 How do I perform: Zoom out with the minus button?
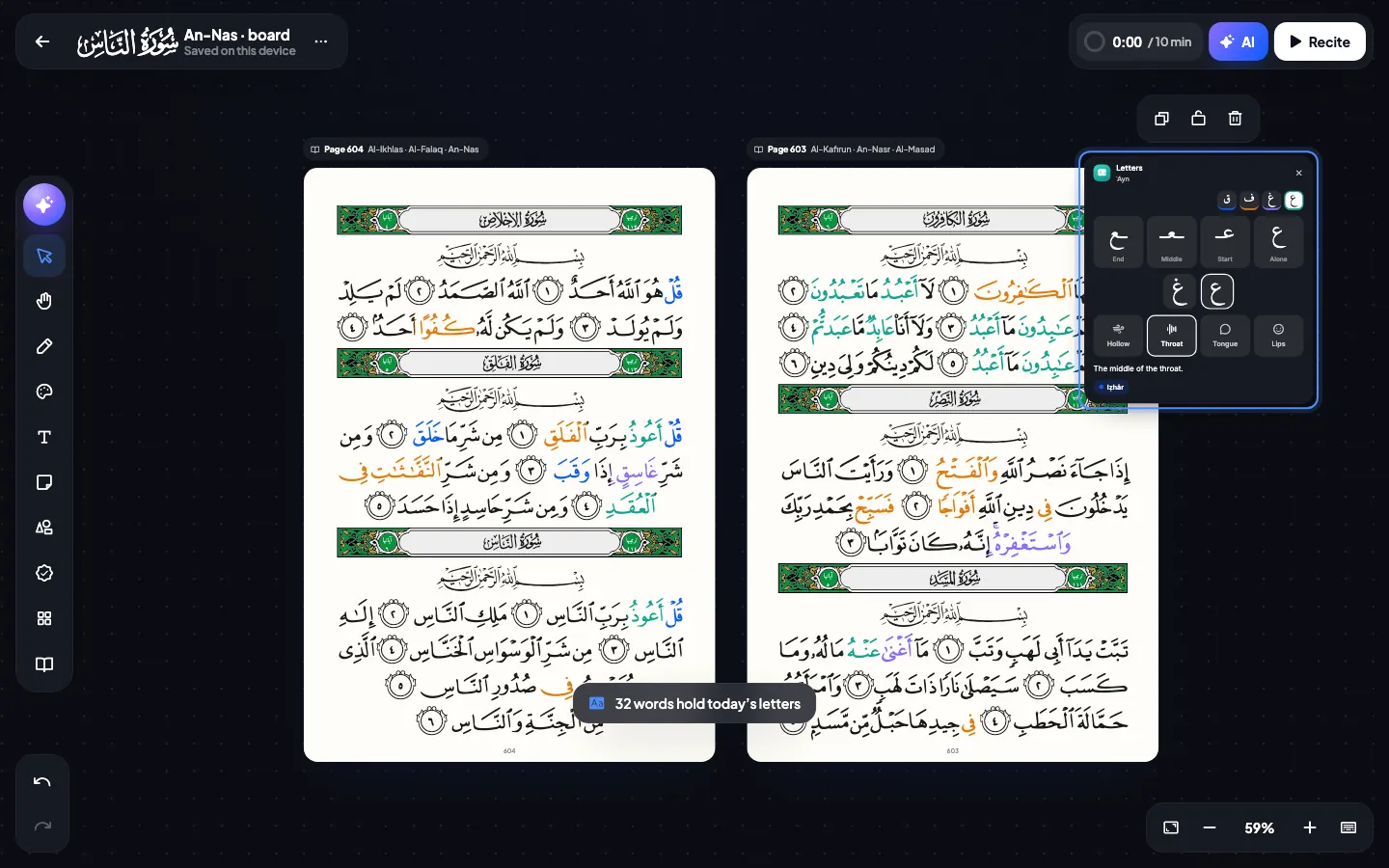(x=1210, y=827)
